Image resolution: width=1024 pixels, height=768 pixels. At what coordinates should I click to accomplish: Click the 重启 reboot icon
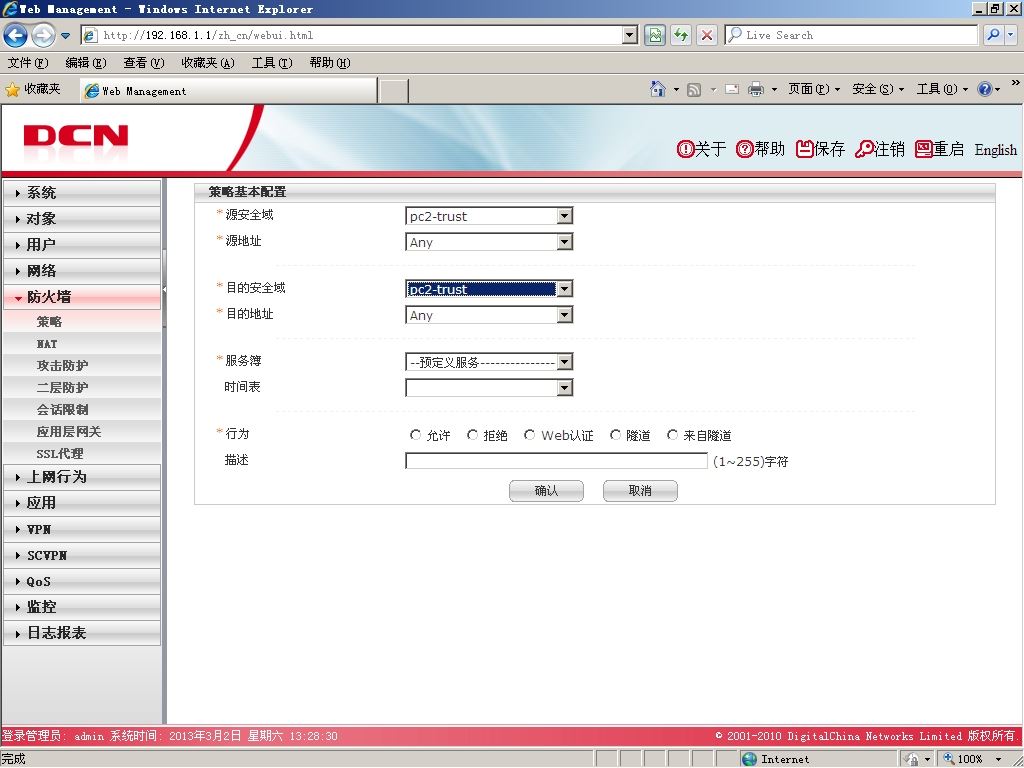pyautogui.click(x=923, y=150)
